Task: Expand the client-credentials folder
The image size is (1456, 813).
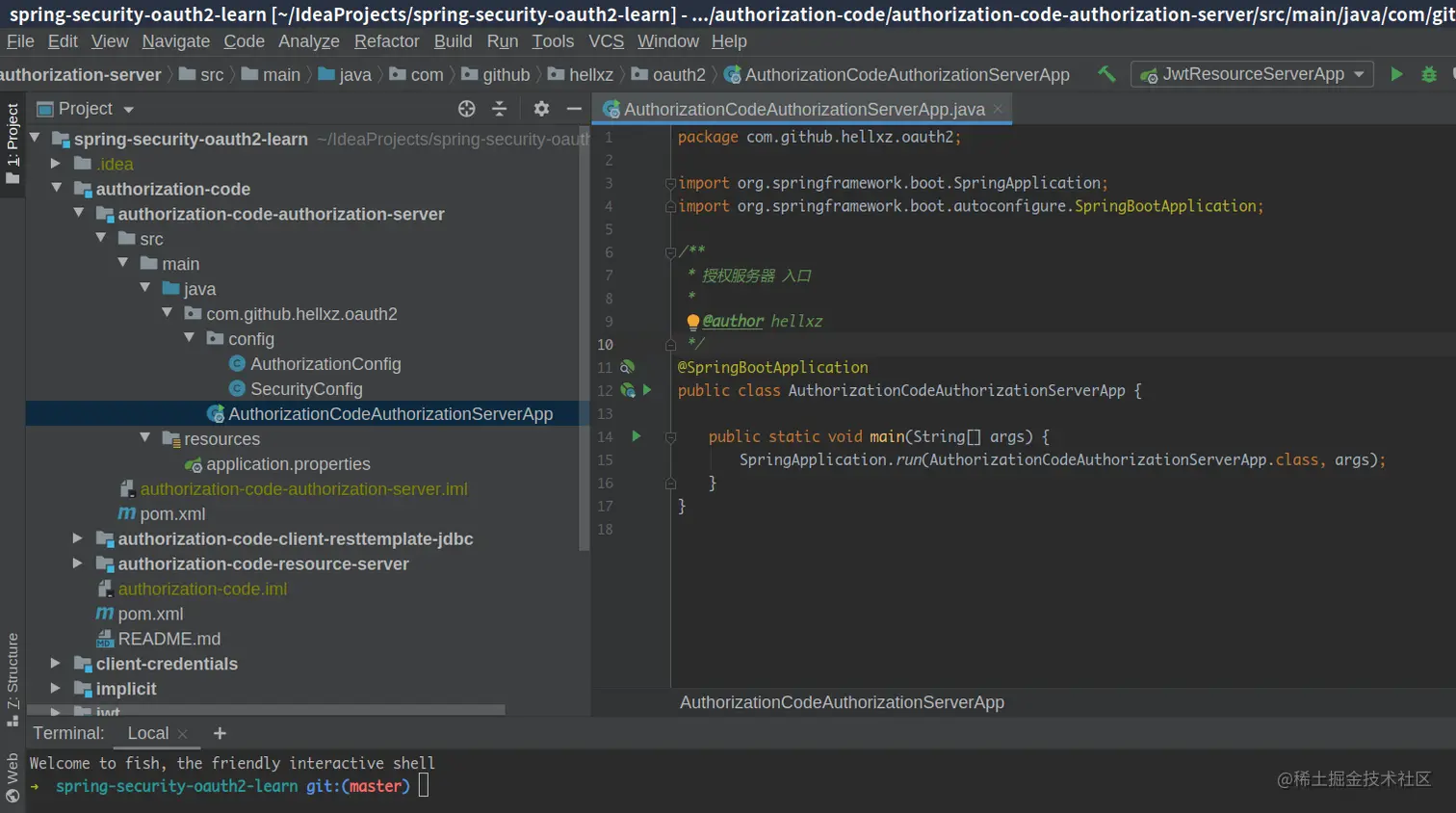Action: click(54, 664)
